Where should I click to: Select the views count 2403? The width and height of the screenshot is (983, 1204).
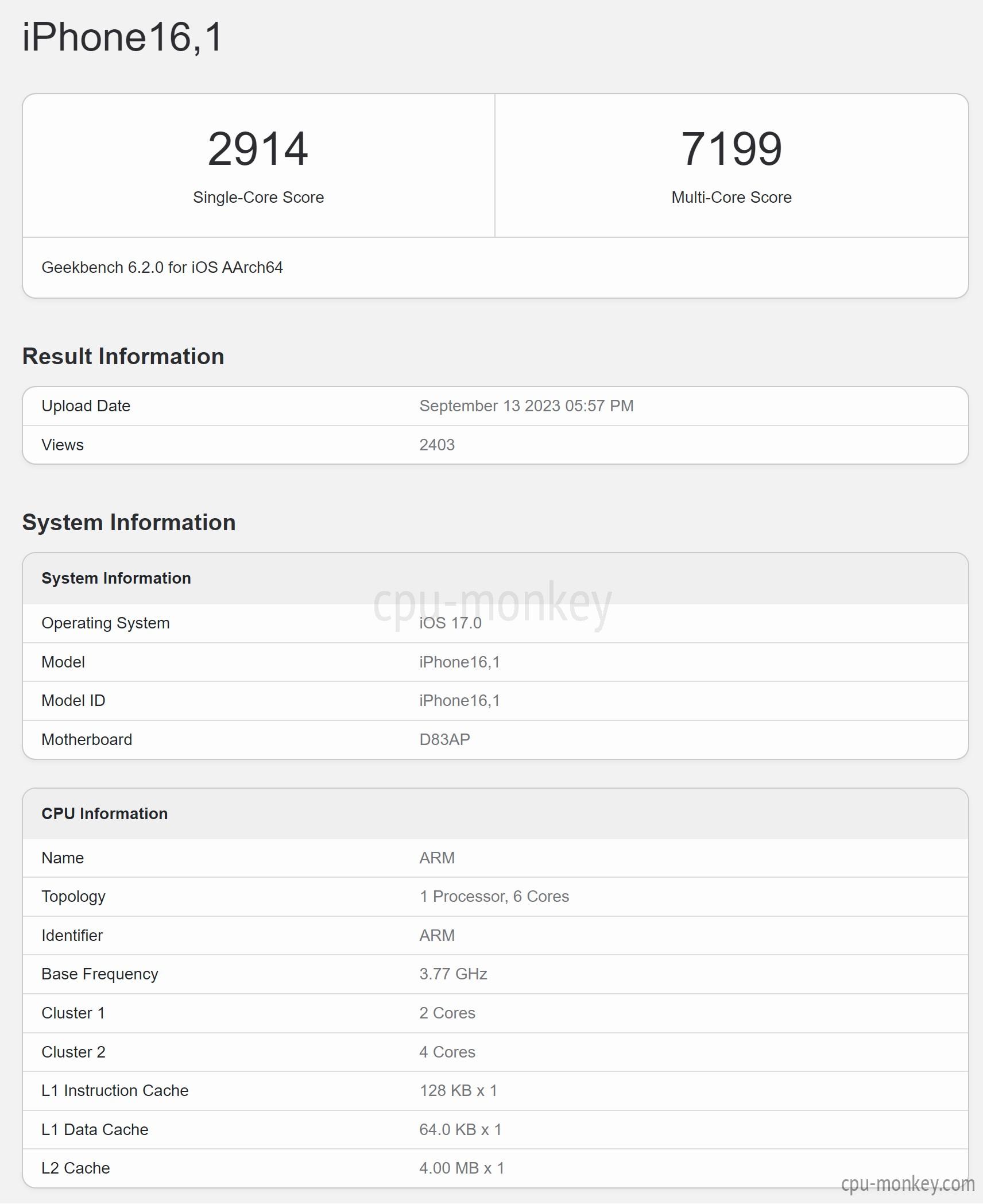coord(437,445)
